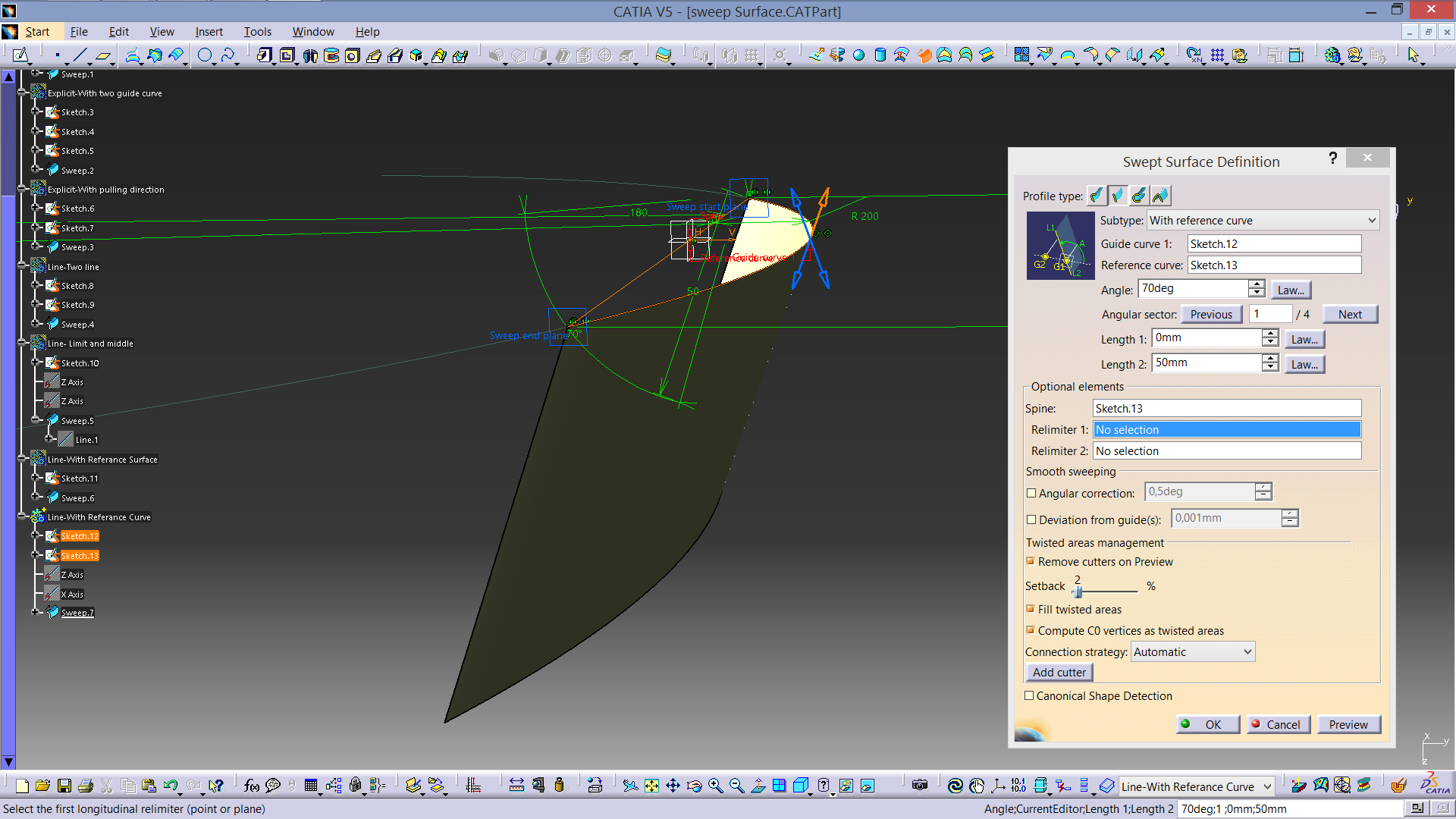The image size is (1456, 819).
Task: Select the Conic profile type icon
Action: coord(1160,196)
